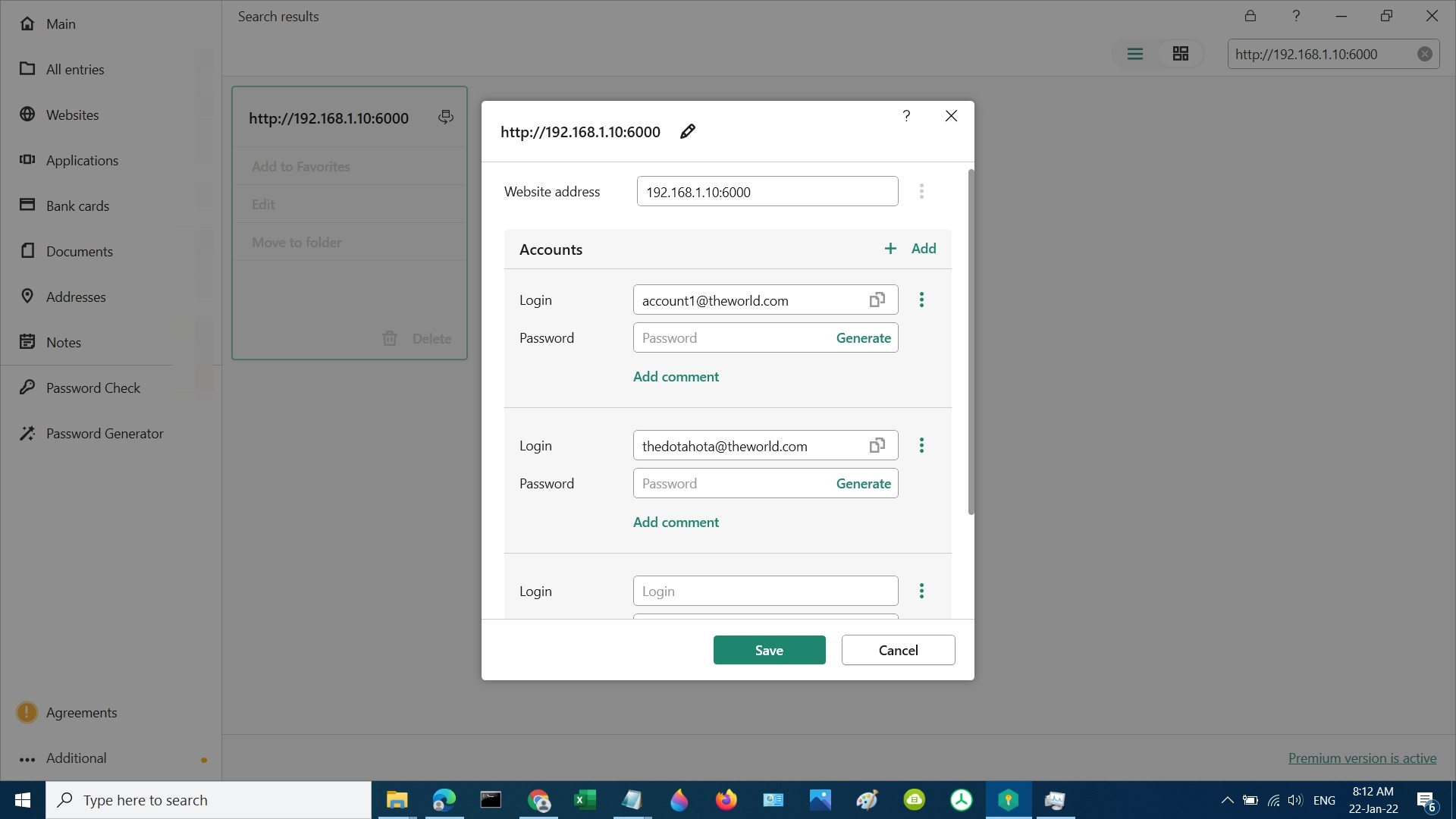This screenshot has width=1456, height=819.
Task: Click the Password Generator wand icon
Action: (x=27, y=433)
